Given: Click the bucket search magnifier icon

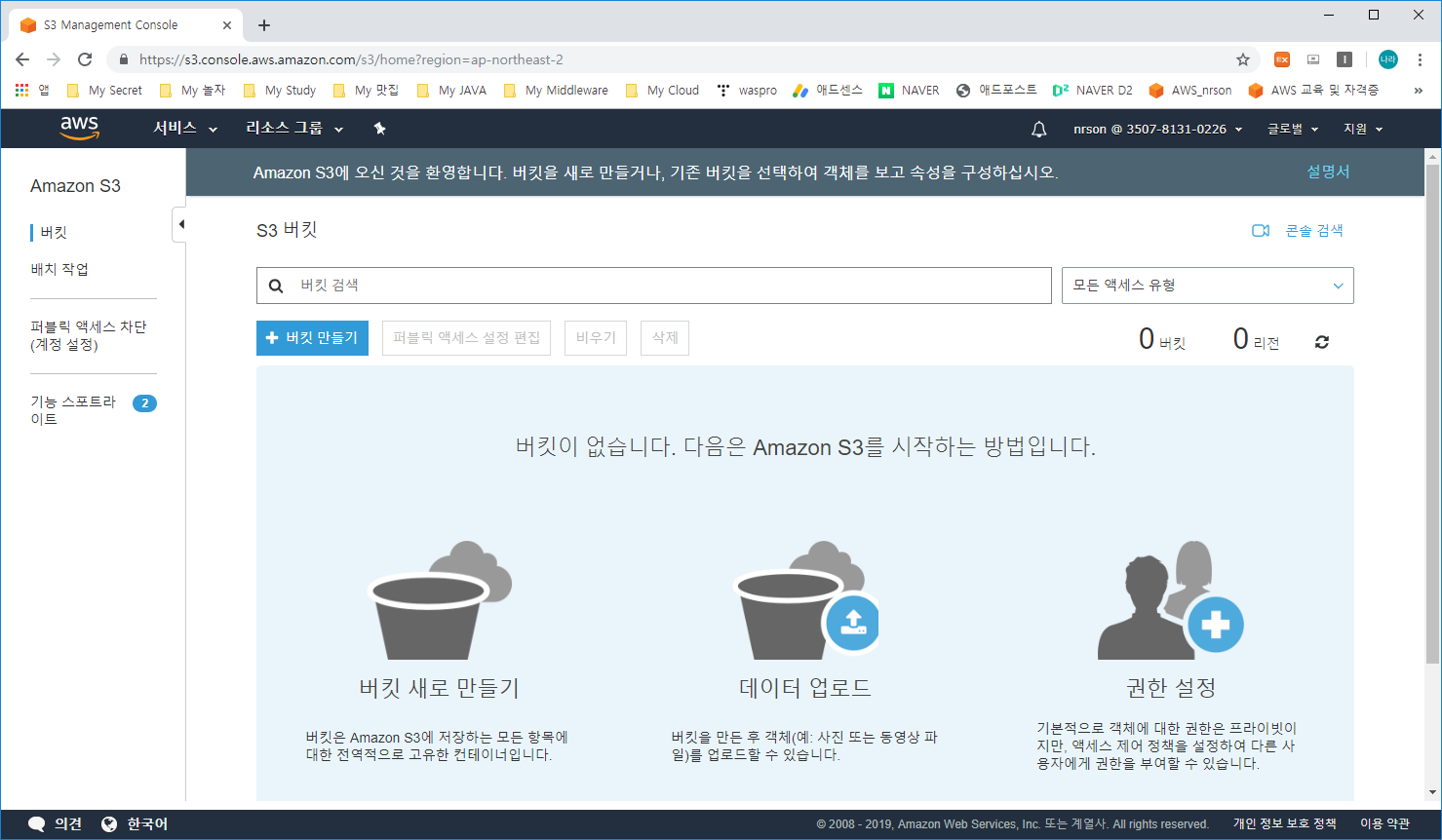Looking at the screenshot, I should coord(276,286).
